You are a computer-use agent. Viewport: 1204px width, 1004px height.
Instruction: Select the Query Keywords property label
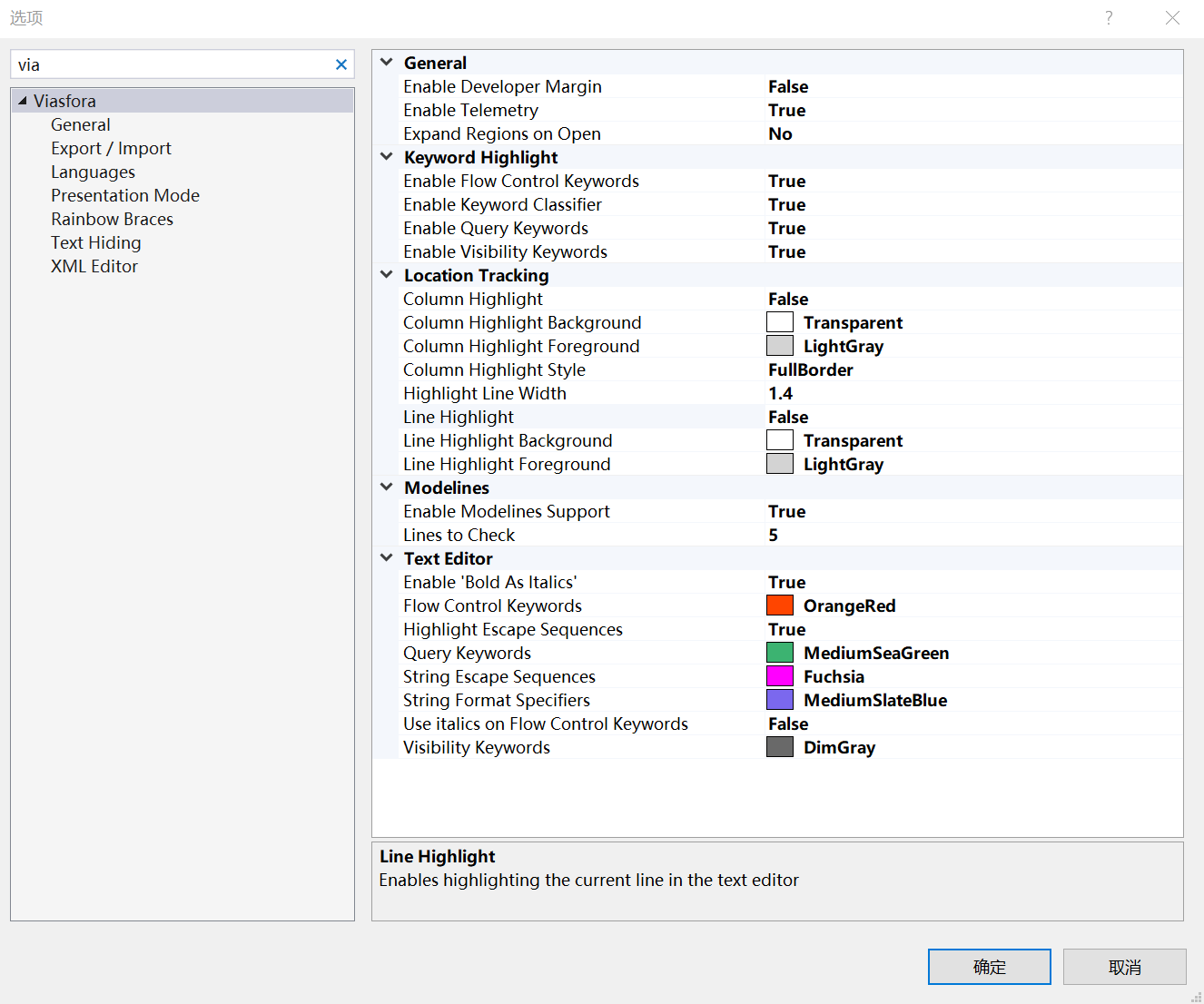coord(467,653)
